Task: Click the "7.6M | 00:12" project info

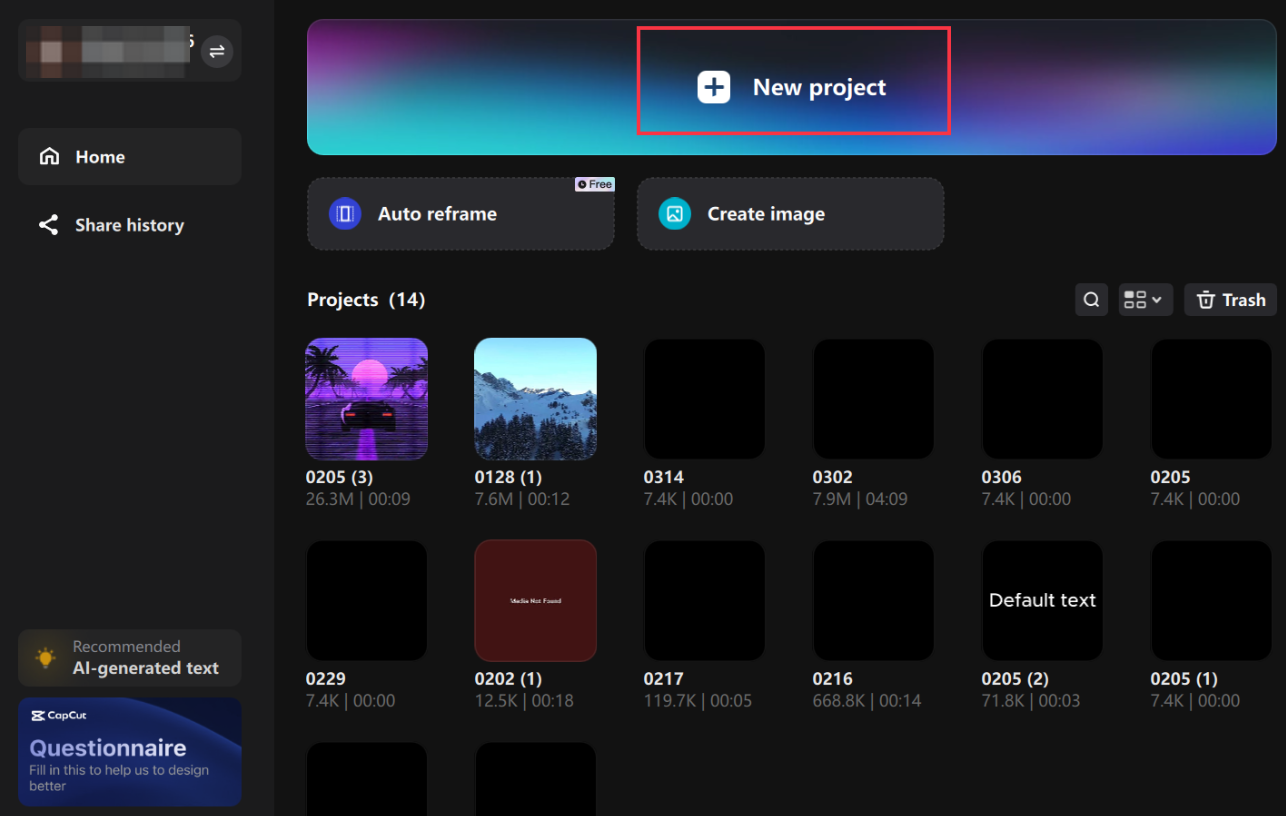Action: [x=522, y=499]
